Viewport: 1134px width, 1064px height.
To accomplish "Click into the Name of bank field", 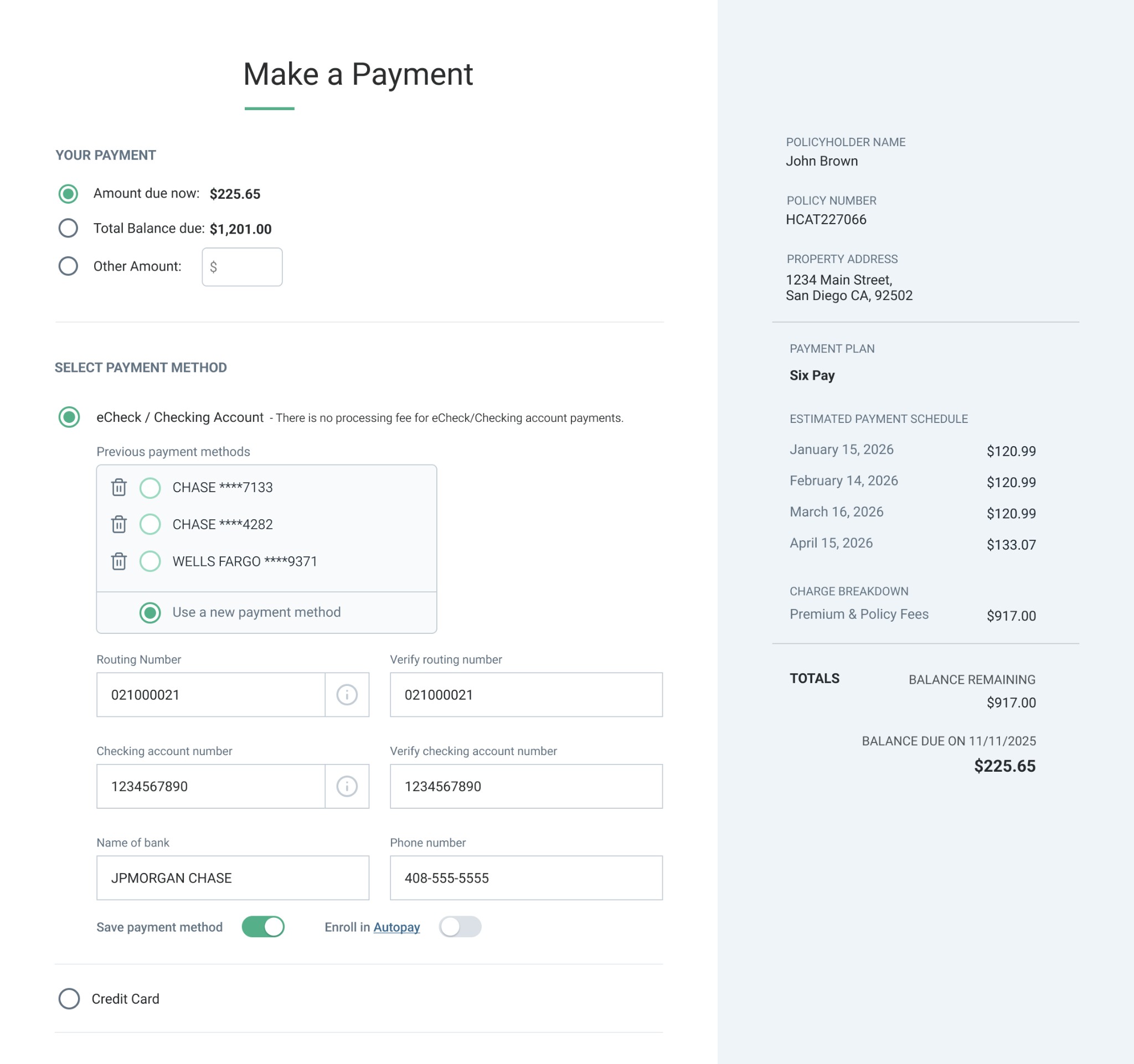I will (231, 878).
